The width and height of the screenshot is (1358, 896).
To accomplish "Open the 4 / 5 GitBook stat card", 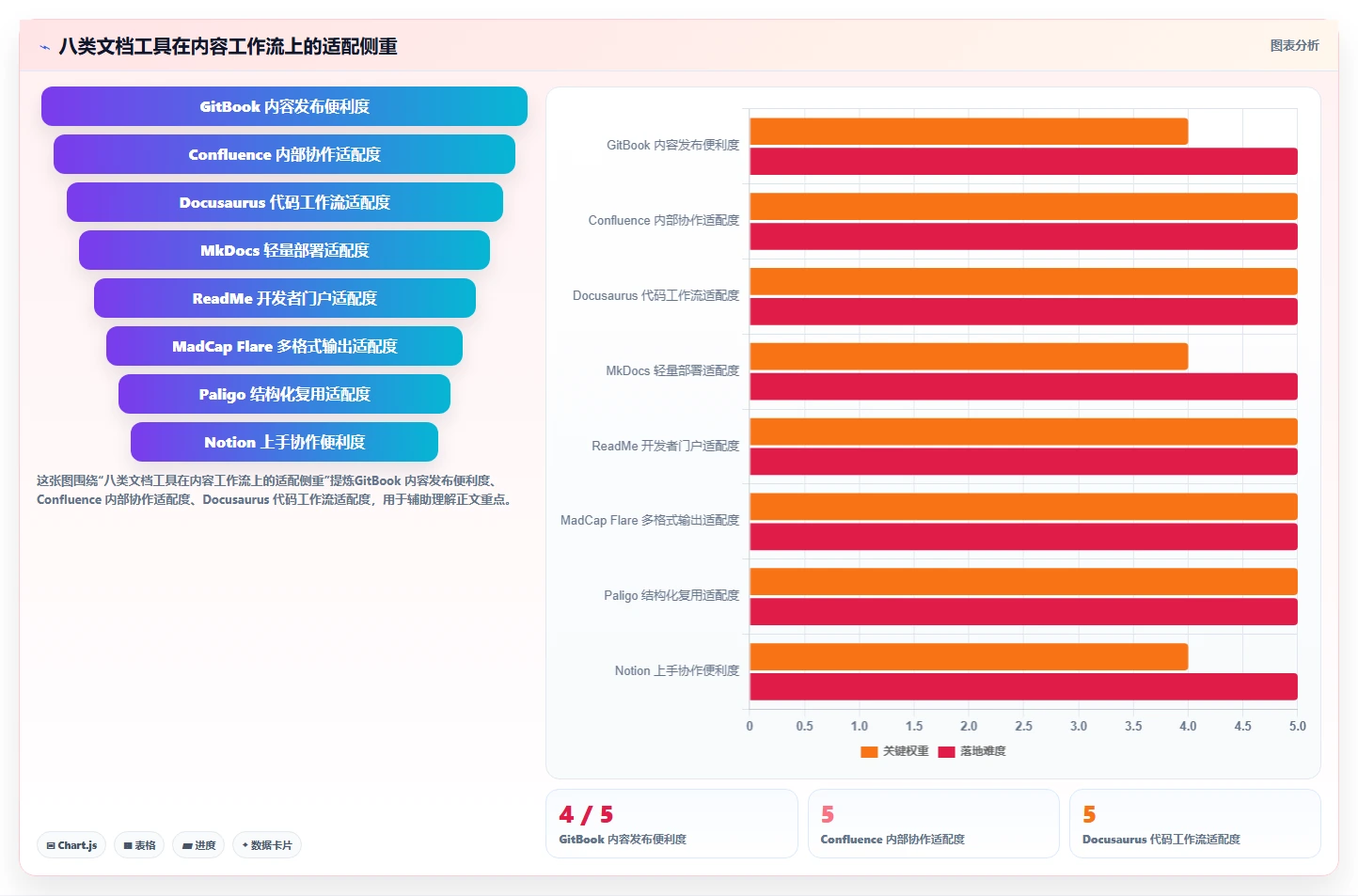I will pos(671,824).
